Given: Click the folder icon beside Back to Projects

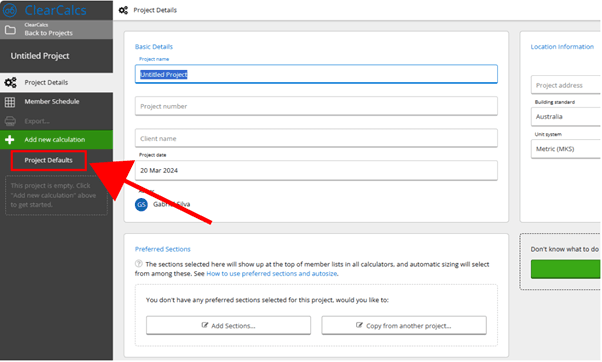Looking at the screenshot, I should [10, 30].
